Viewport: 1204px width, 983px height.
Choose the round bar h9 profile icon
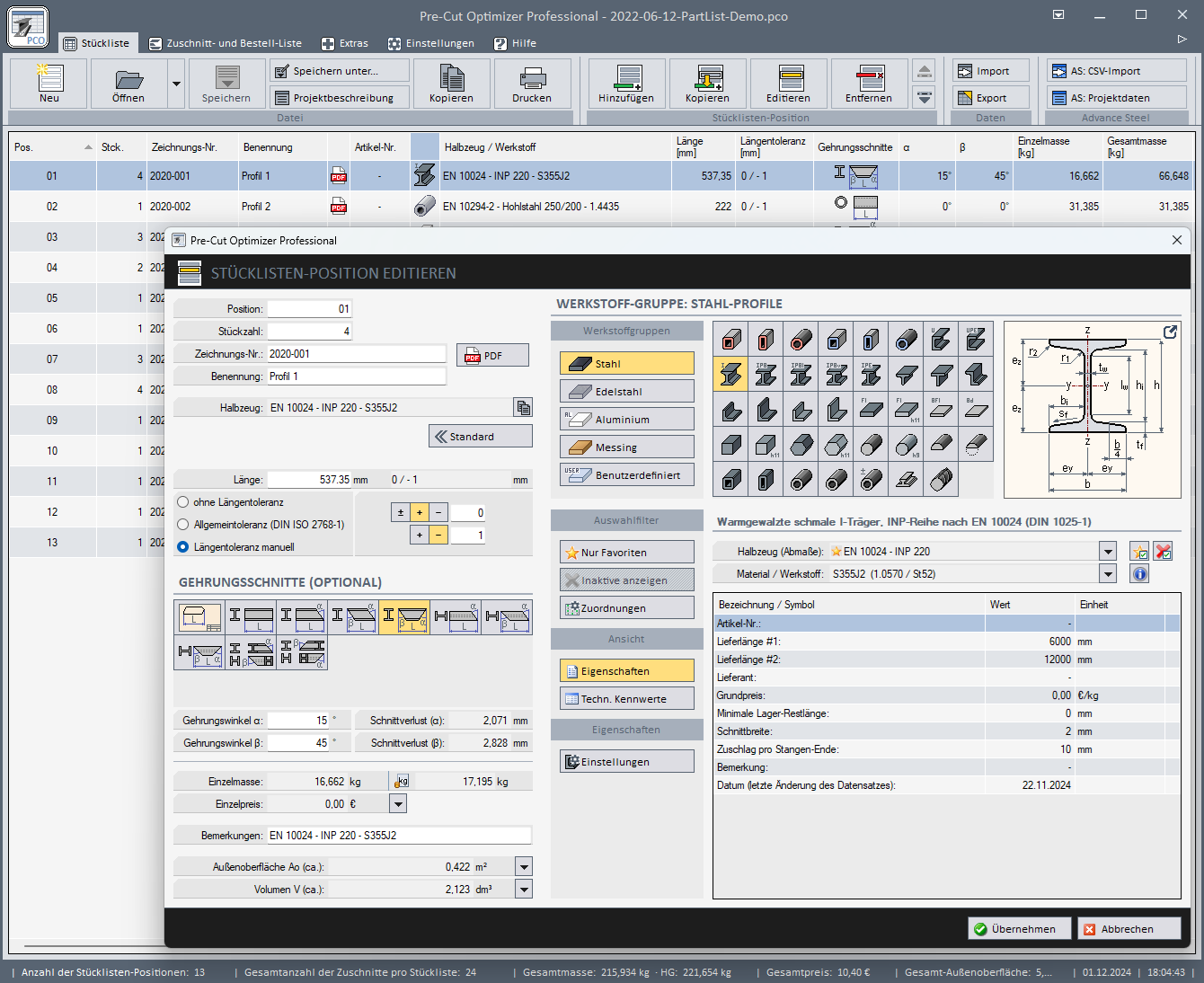click(x=906, y=445)
